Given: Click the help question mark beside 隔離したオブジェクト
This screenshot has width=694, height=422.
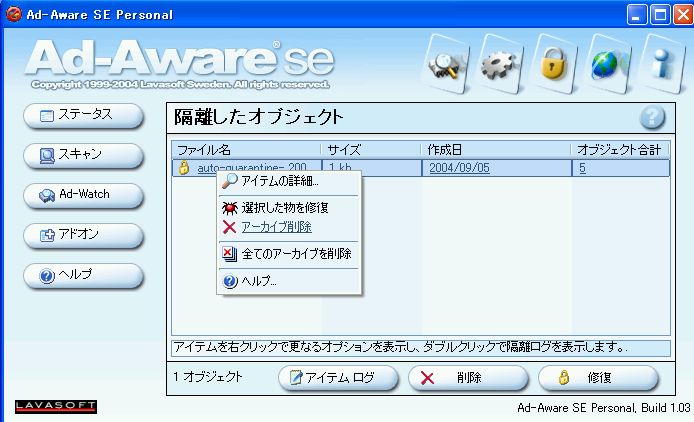Looking at the screenshot, I should pos(652,117).
